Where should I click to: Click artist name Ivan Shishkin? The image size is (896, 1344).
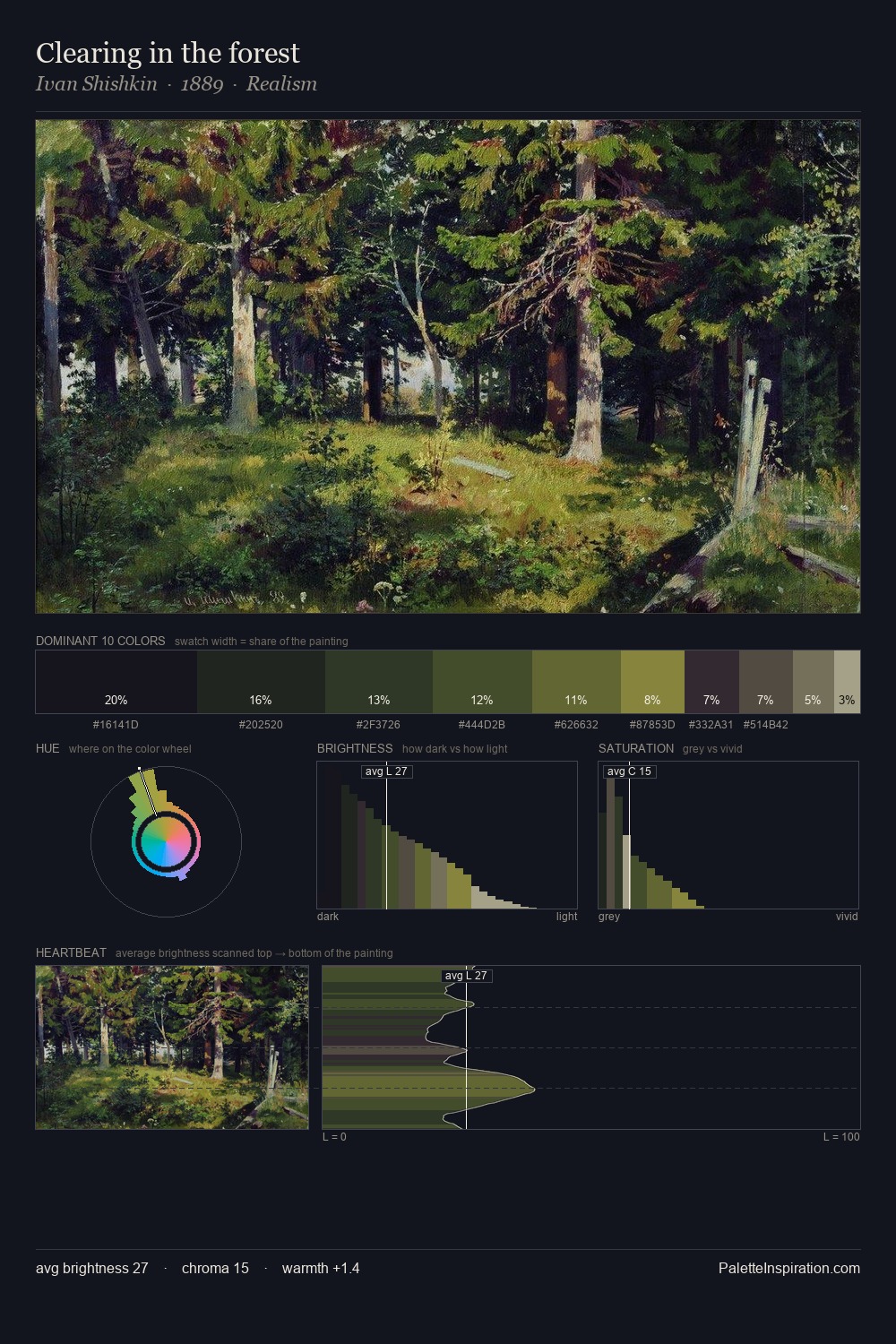click(97, 83)
